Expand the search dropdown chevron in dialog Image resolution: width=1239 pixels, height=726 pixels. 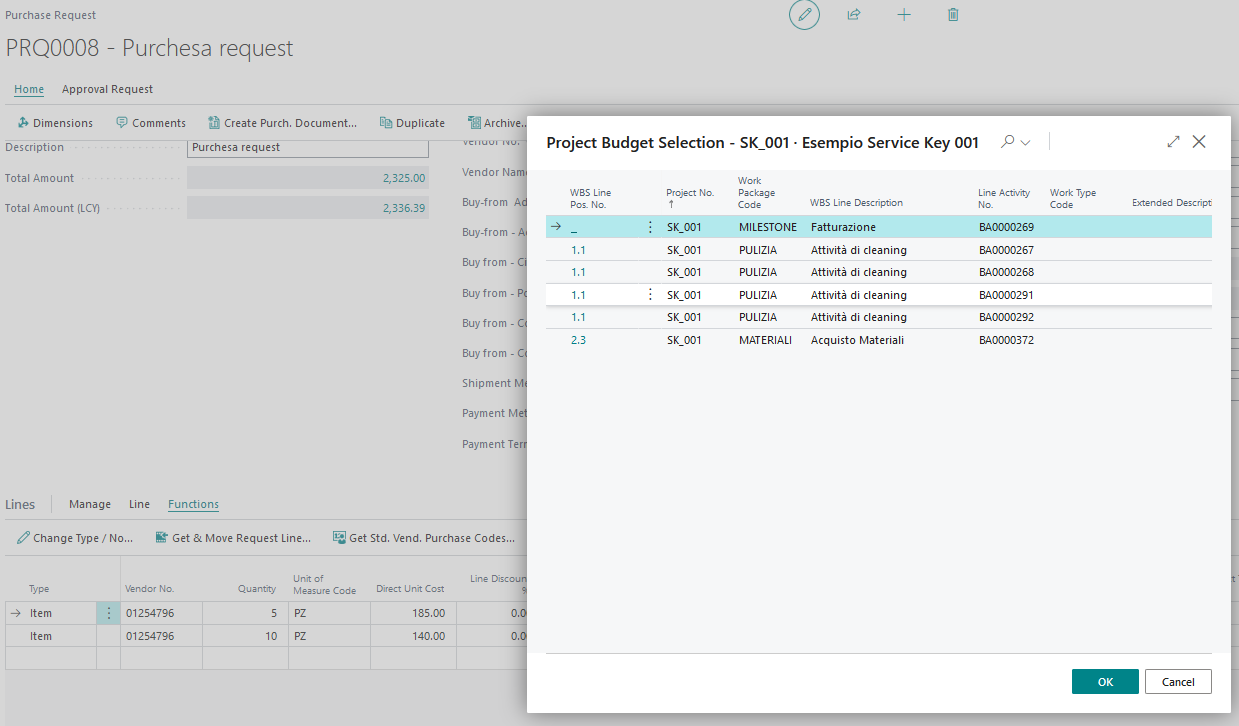[1025, 143]
